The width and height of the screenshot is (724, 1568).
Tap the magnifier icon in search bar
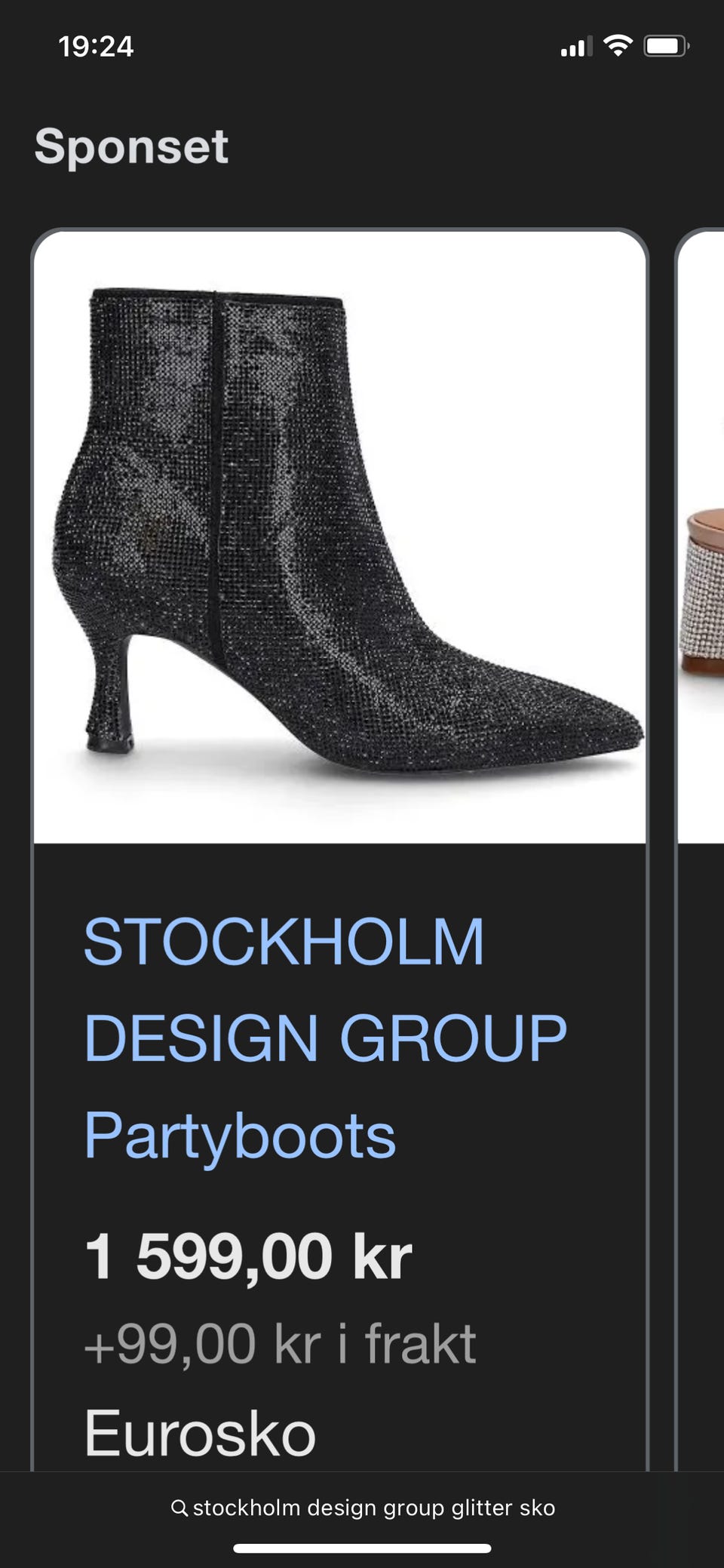point(179,1508)
